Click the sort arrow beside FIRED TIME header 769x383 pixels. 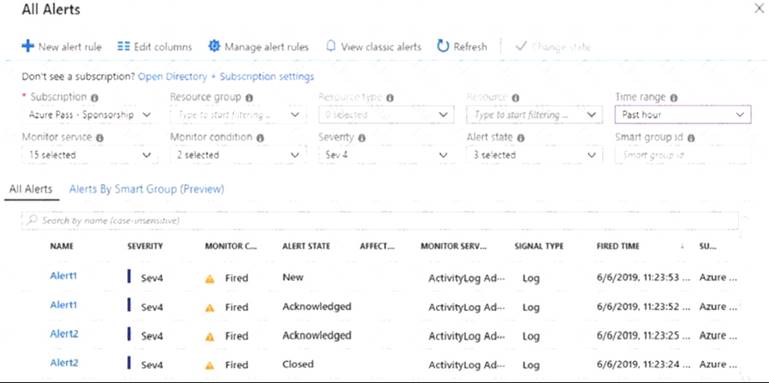tap(682, 247)
